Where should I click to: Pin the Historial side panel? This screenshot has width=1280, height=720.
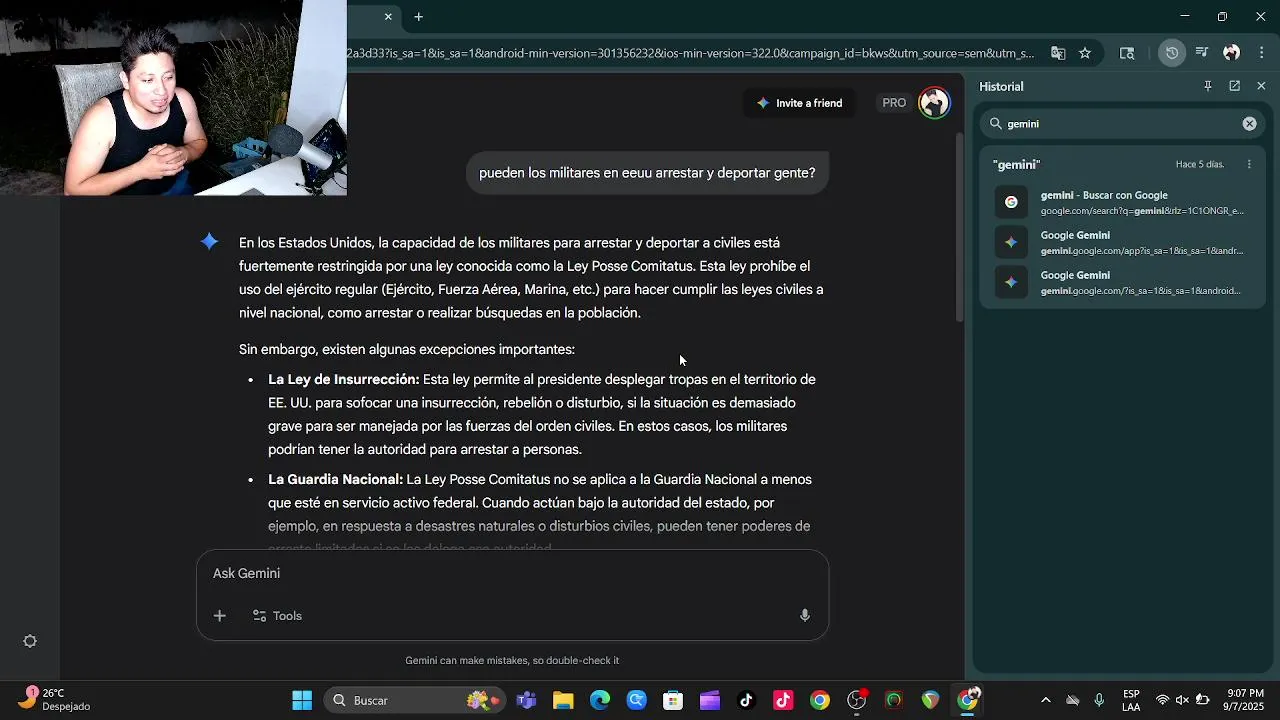point(1208,86)
